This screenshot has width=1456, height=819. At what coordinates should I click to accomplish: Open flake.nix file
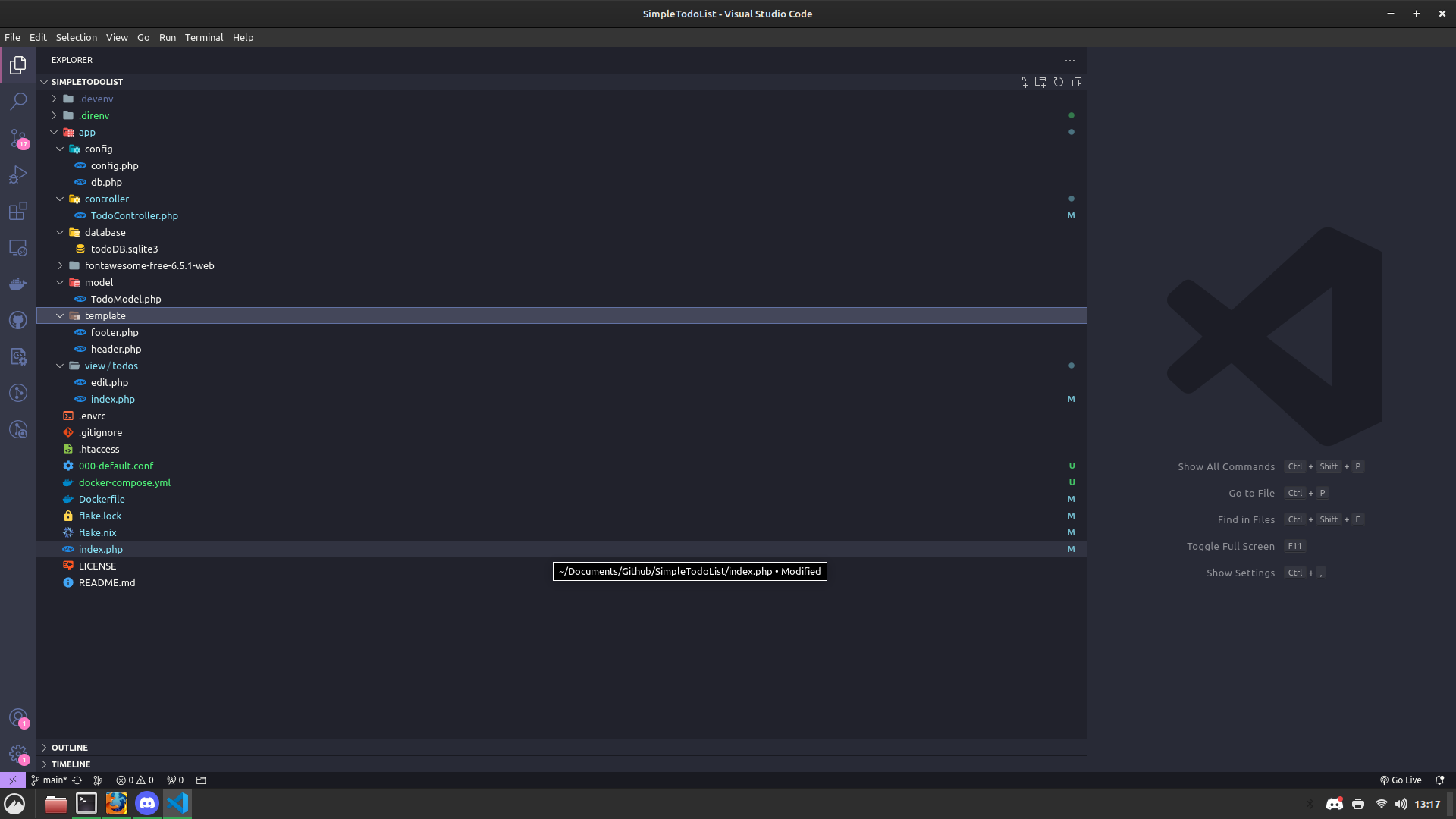pos(97,532)
